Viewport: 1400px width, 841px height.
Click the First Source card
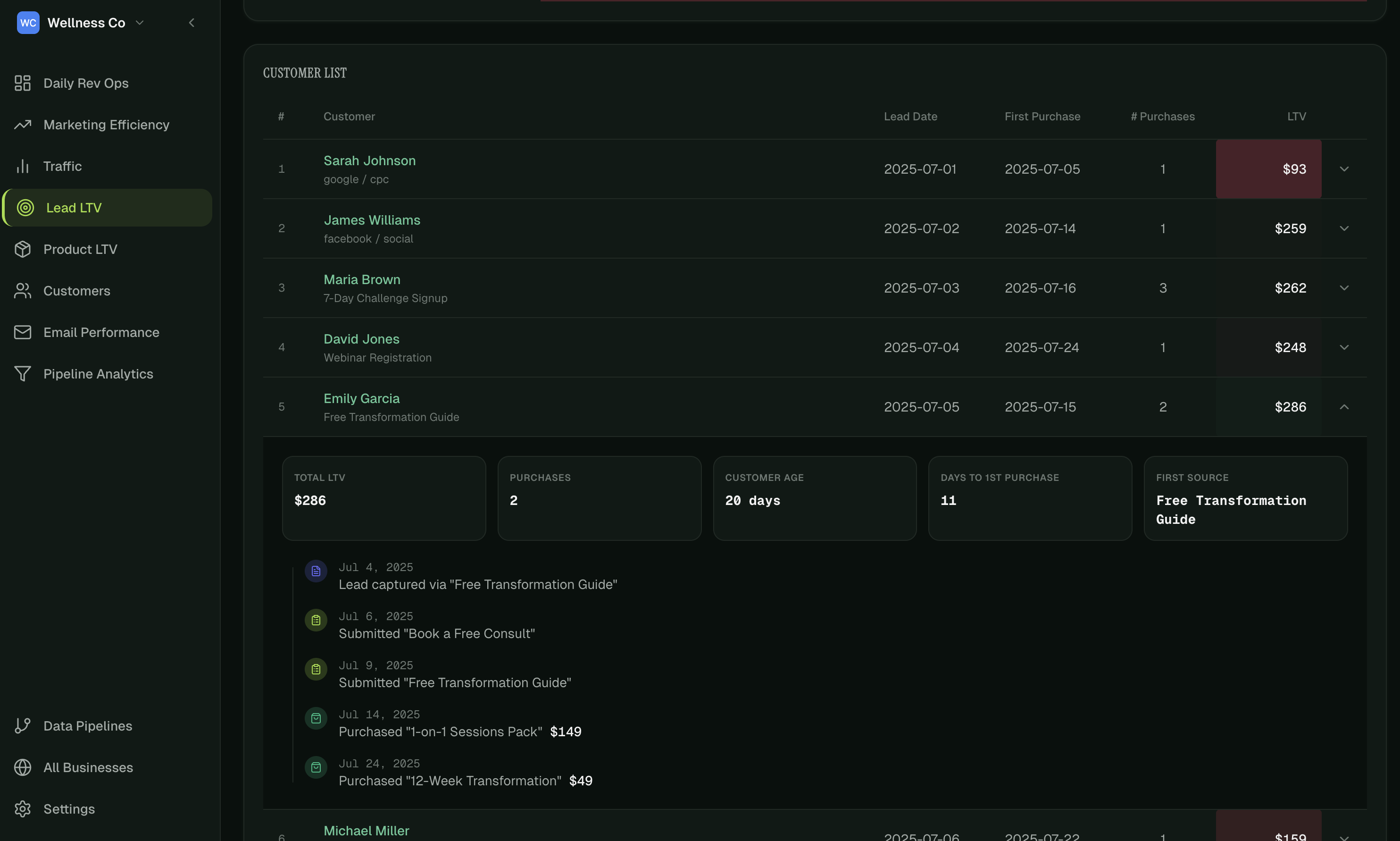point(1245,499)
